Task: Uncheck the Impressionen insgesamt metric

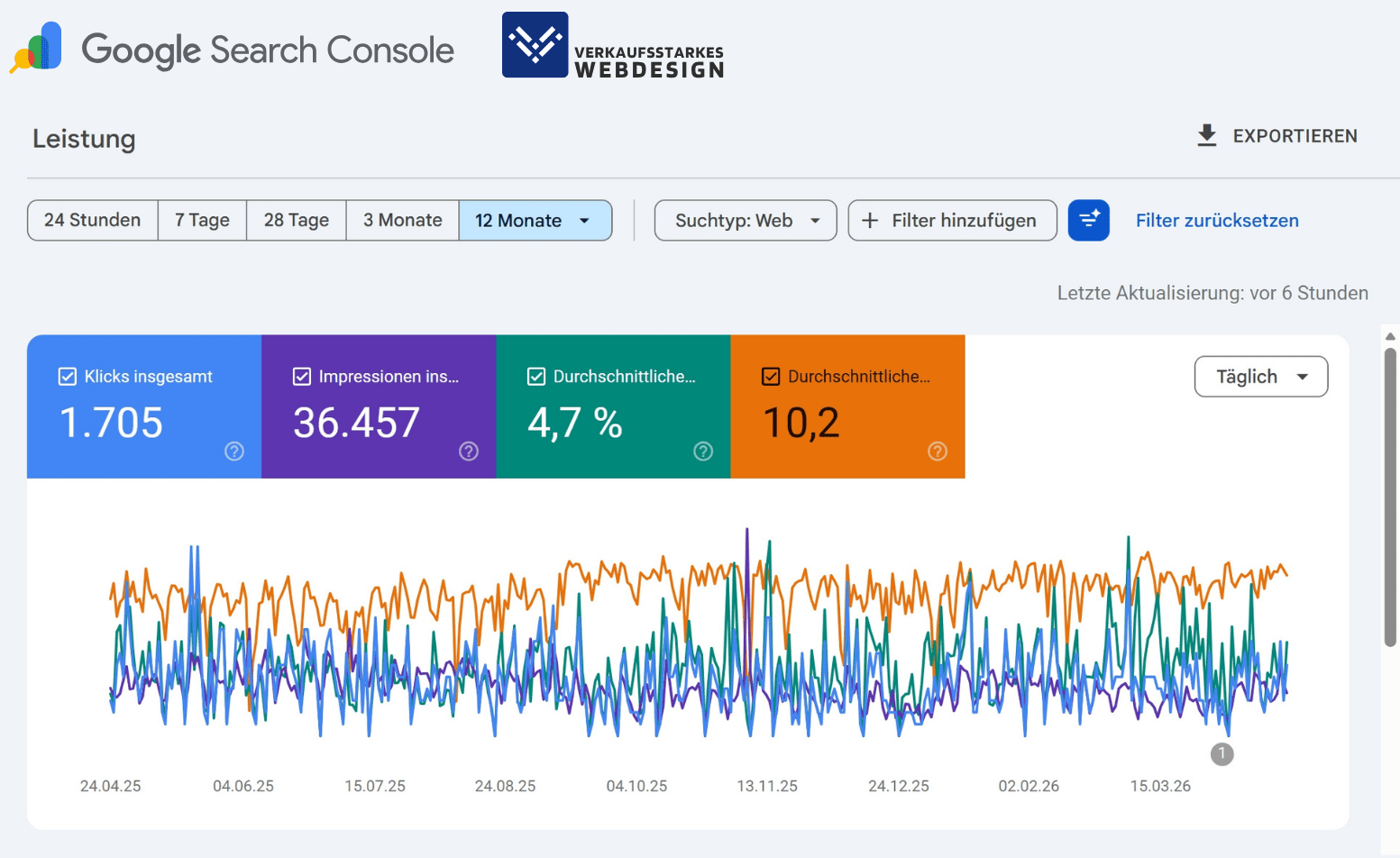Action: pyautogui.click(x=302, y=376)
